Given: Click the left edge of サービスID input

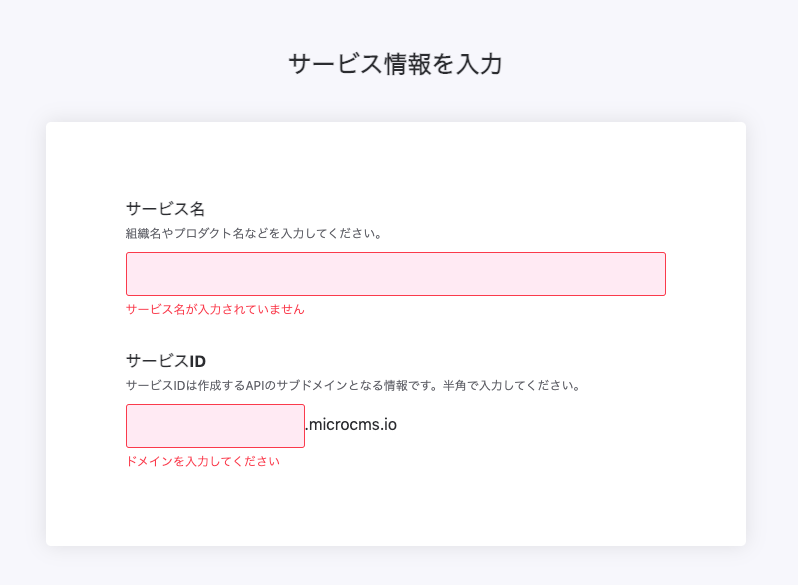Looking at the screenshot, I should (x=133, y=426).
